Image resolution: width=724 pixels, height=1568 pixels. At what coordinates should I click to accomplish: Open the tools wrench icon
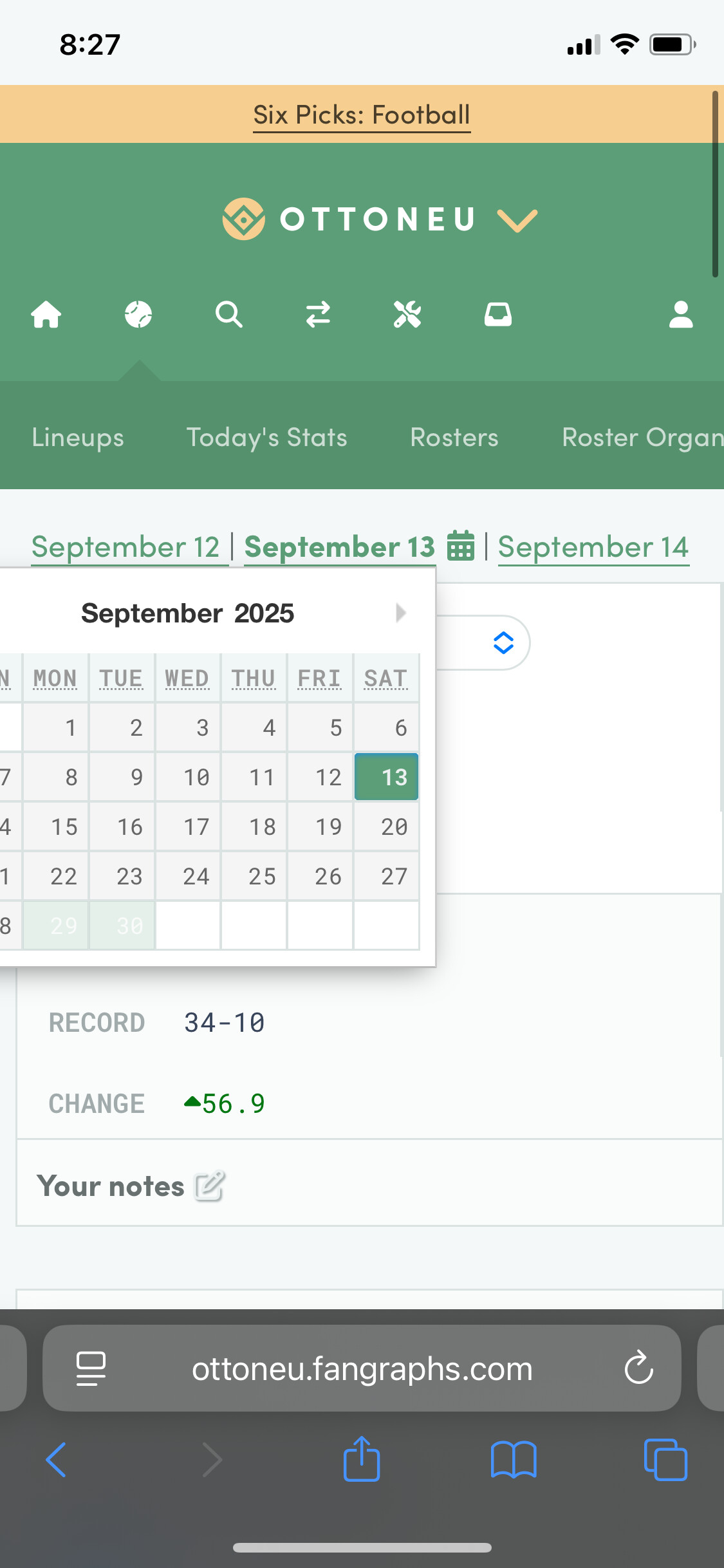point(407,315)
